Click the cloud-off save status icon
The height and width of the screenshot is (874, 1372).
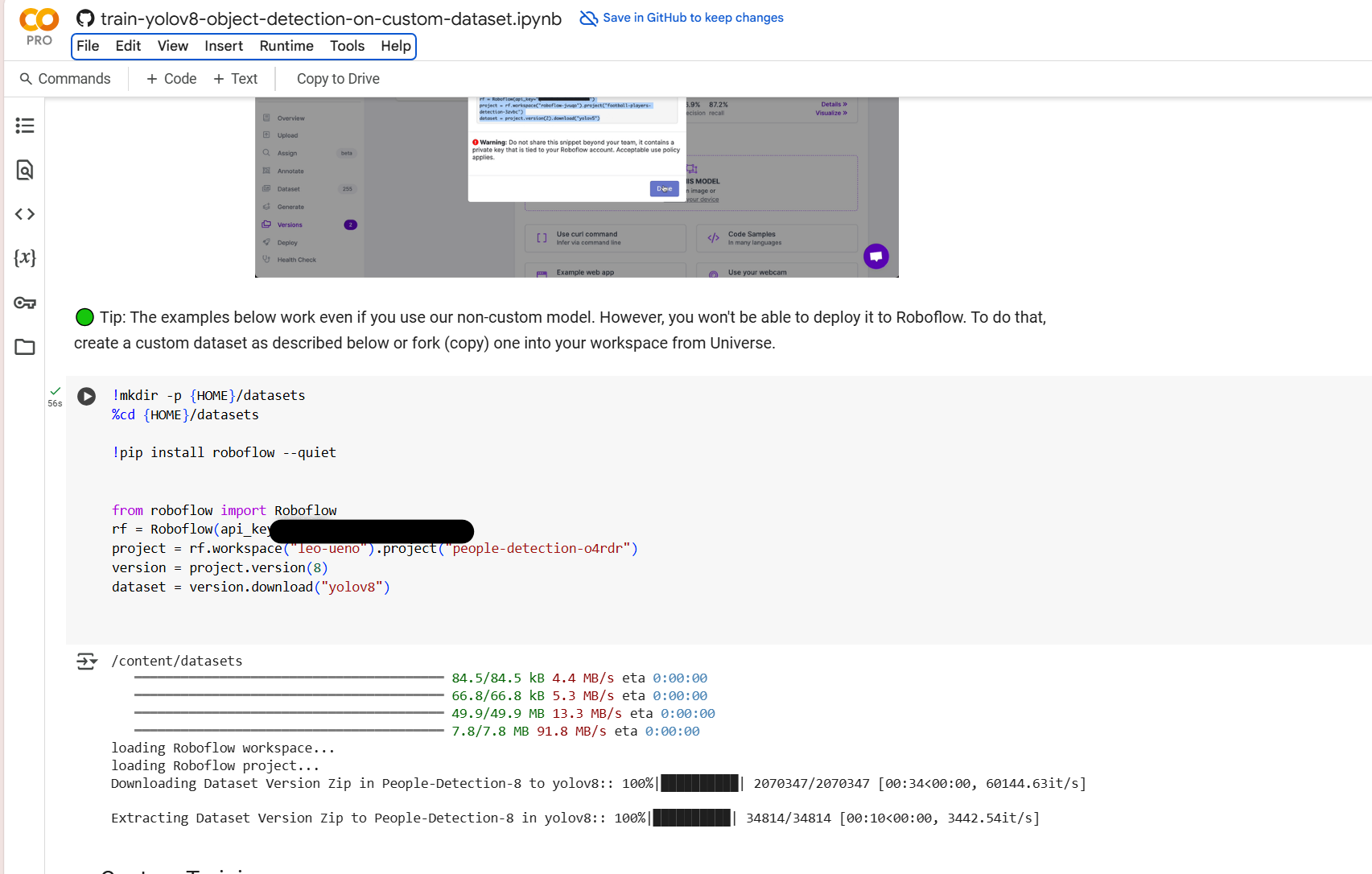pos(588,18)
